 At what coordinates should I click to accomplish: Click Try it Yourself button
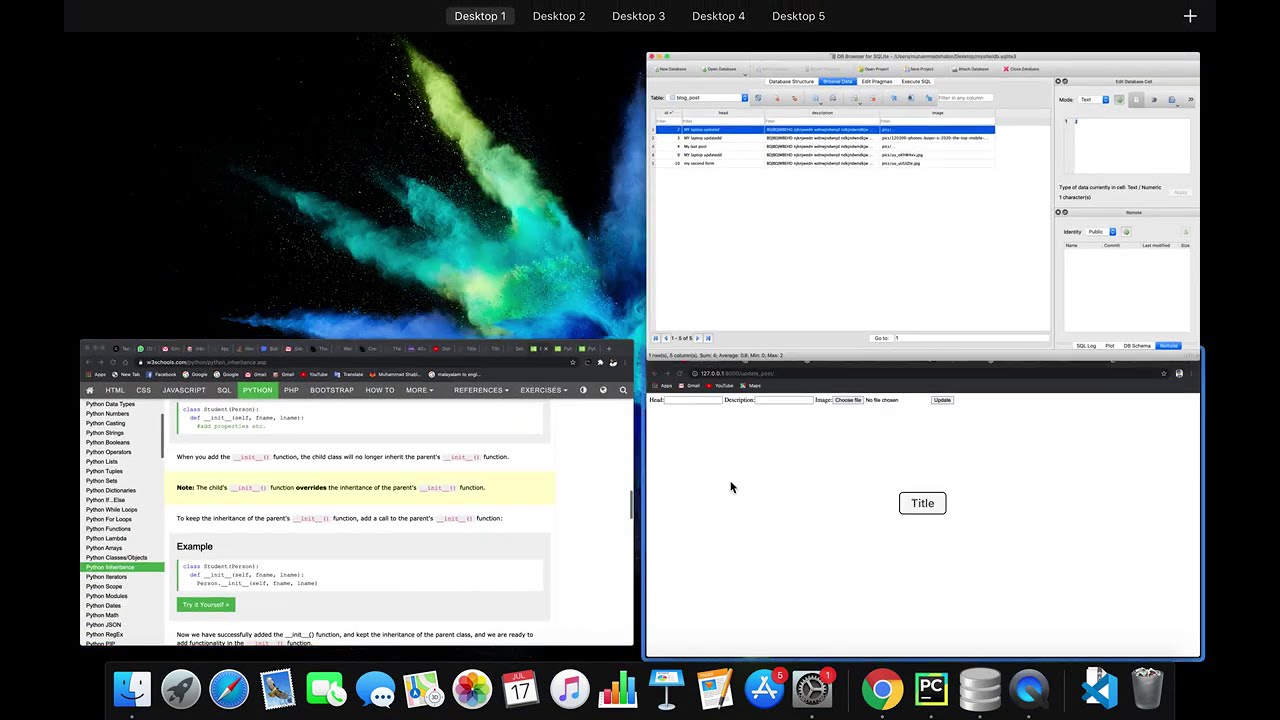pyautogui.click(x=205, y=605)
